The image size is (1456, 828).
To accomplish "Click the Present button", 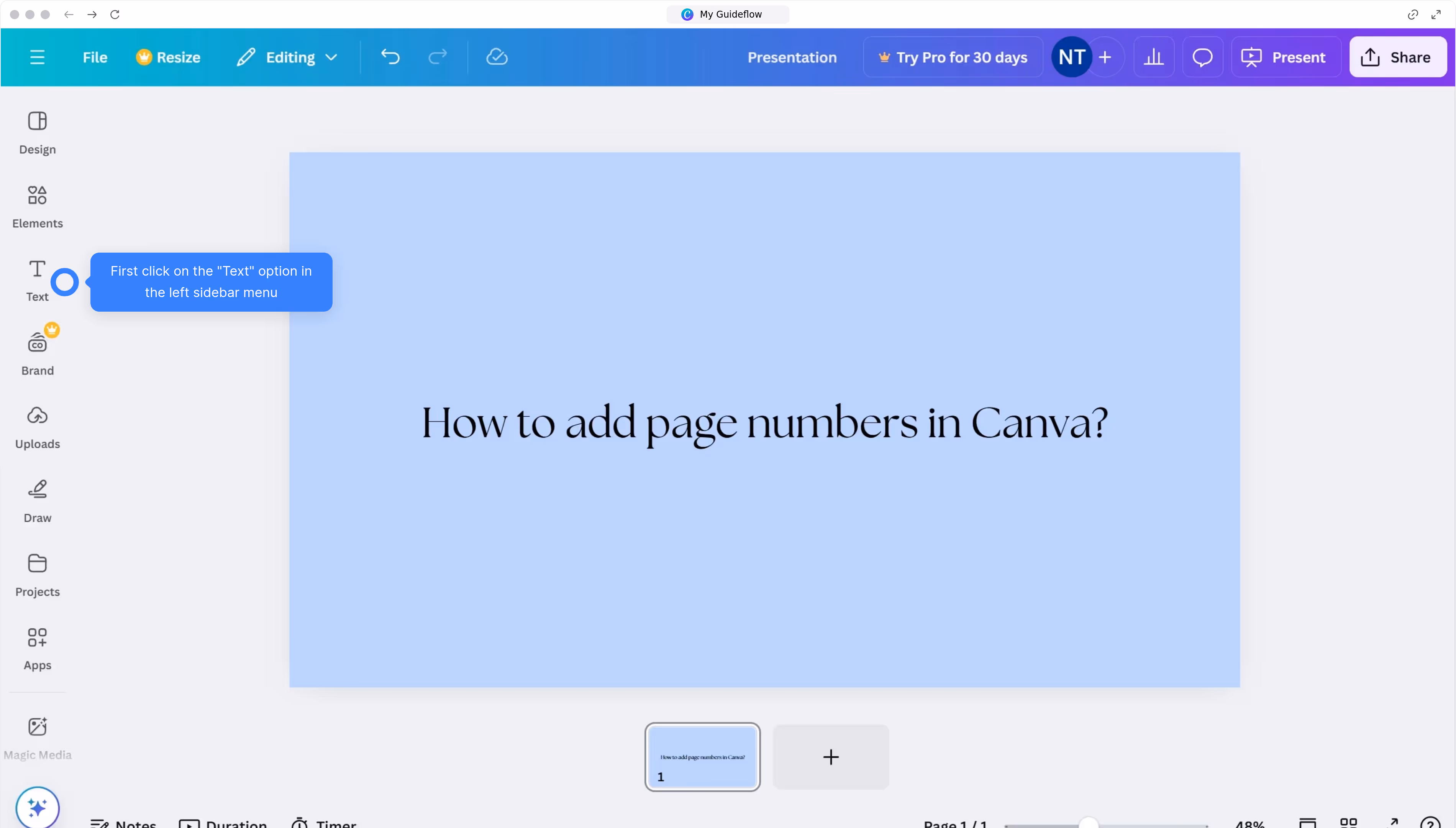I will (x=1285, y=57).
